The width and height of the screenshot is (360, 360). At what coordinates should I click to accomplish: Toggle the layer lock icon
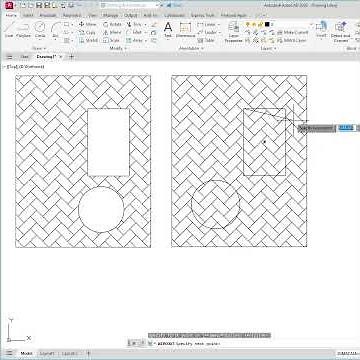(x=261, y=24)
